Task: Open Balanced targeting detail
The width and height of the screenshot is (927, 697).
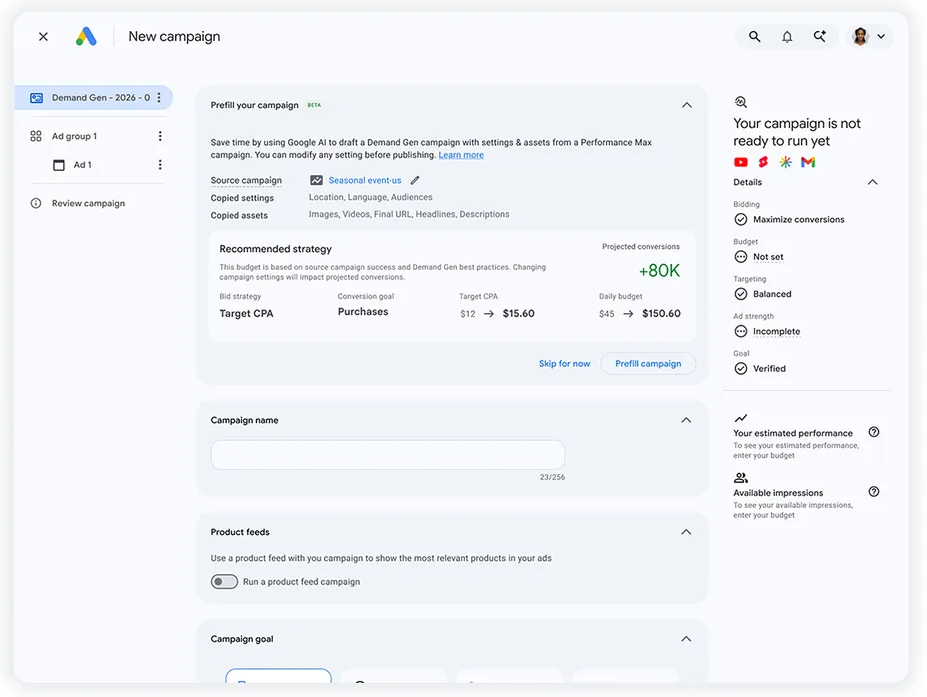Action: (x=772, y=294)
